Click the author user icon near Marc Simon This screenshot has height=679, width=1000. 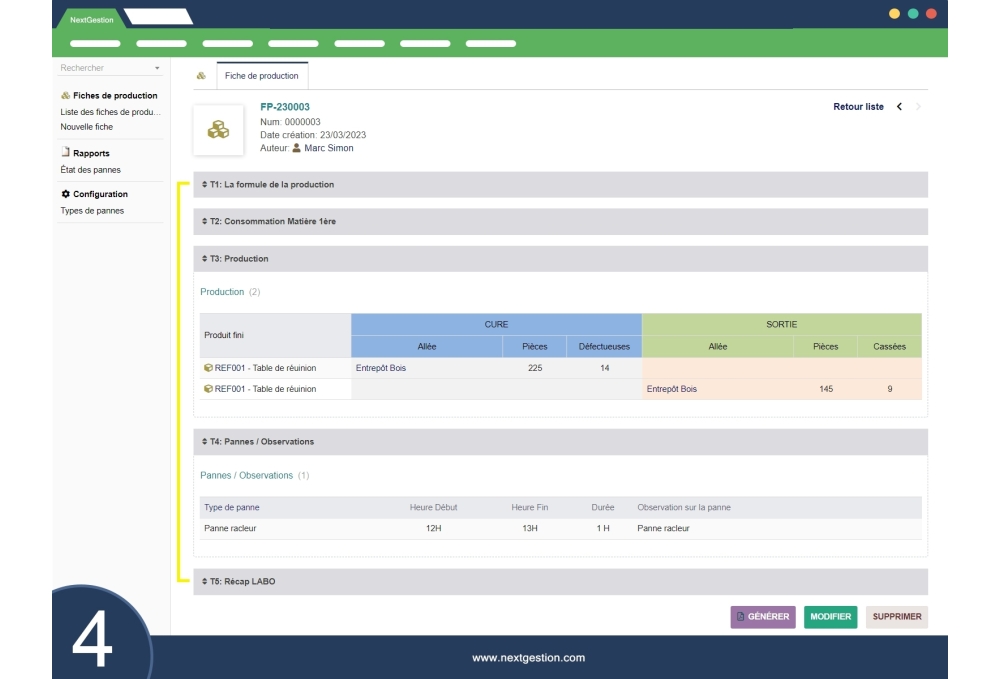coord(297,148)
